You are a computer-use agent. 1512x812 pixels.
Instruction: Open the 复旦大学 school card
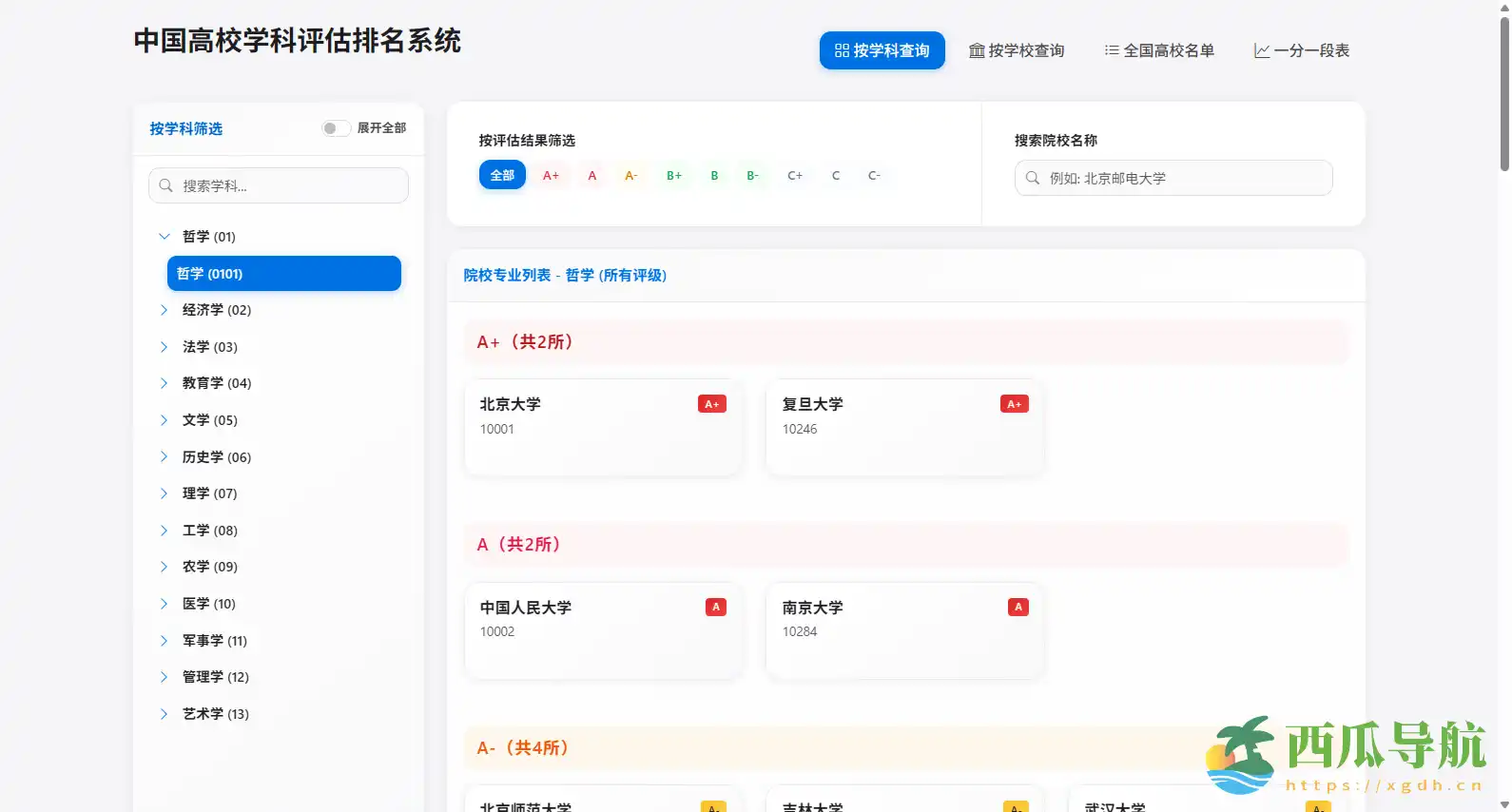(x=903, y=426)
